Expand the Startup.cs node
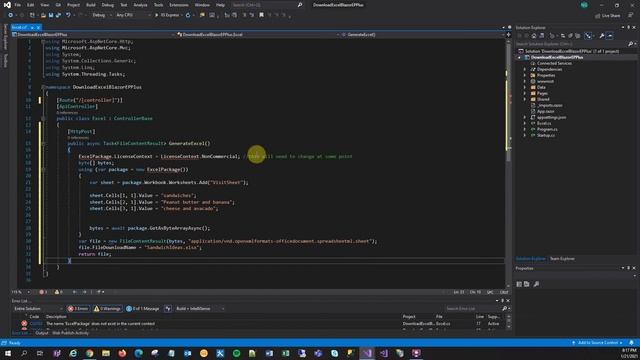Image resolution: width=640 pixels, height=360 pixels. pos(525,135)
